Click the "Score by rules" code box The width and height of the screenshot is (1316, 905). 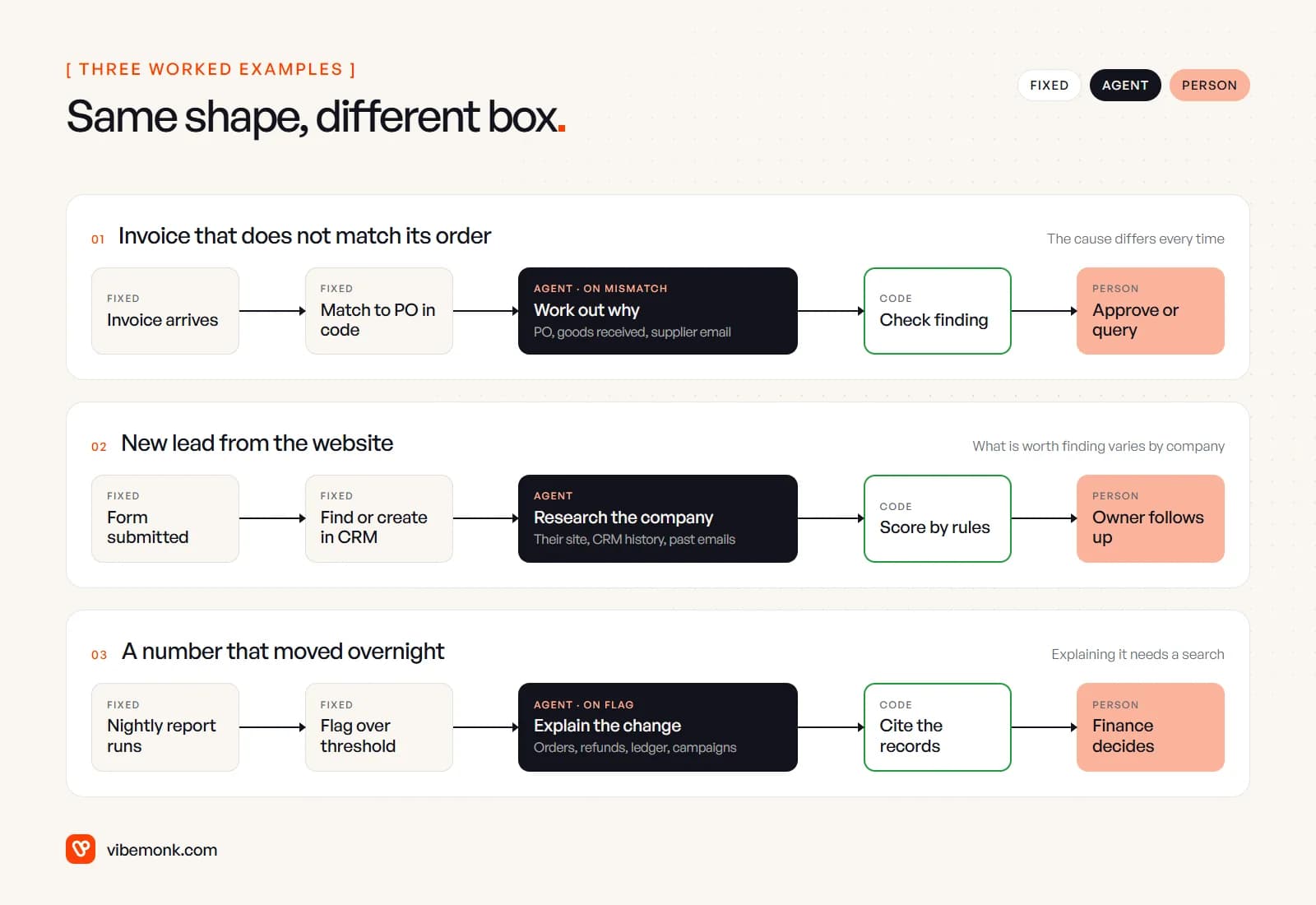tap(938, 519)
